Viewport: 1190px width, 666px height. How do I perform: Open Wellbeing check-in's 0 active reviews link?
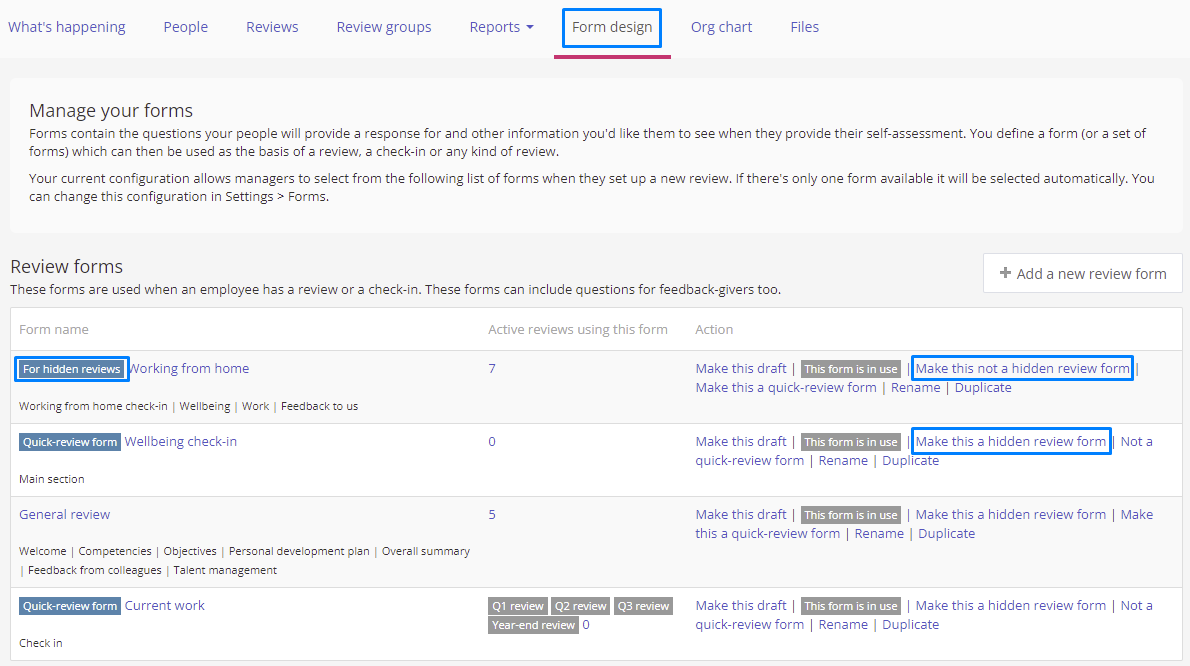tap(492, 441)
